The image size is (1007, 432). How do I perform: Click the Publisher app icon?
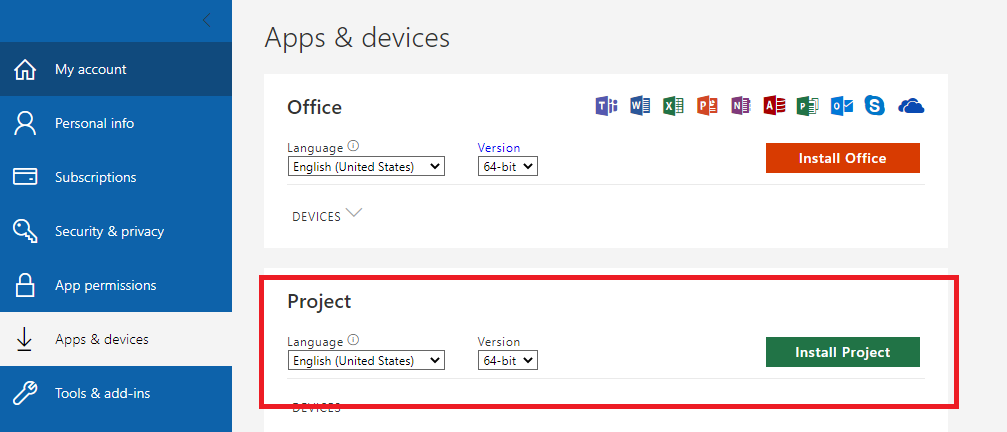807,105
